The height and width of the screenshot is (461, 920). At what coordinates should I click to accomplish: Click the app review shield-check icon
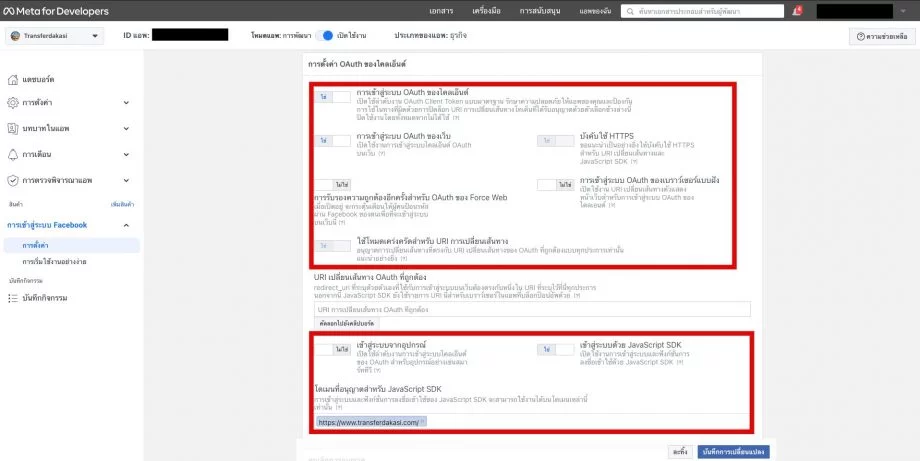point(13,180)
